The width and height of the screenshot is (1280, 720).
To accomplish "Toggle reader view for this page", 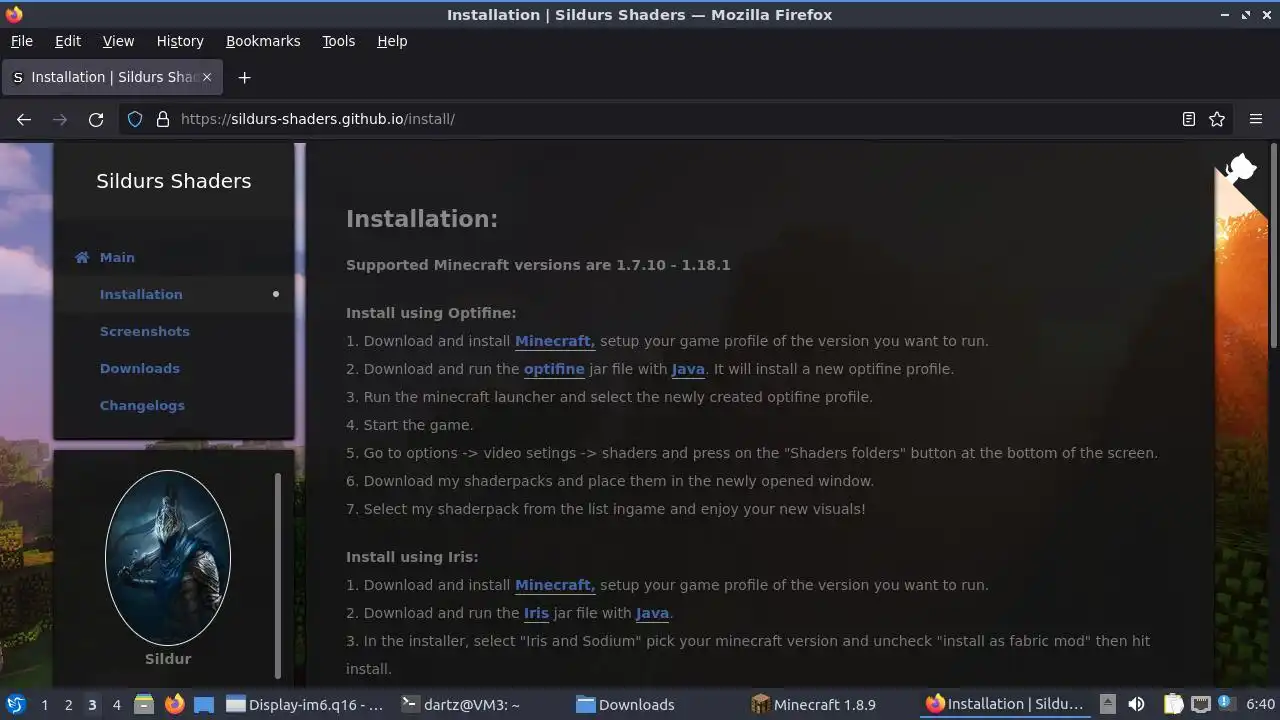I will coord(1189,119).
